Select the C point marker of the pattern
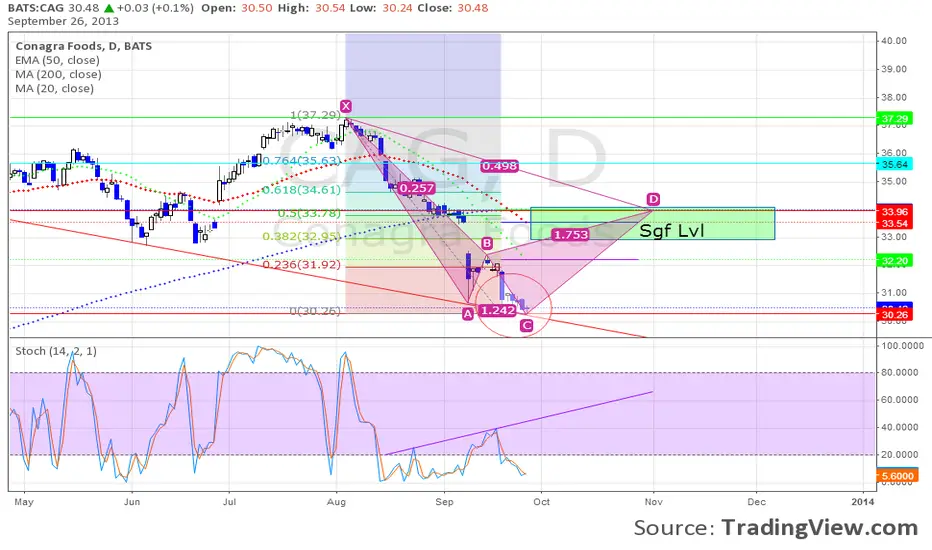 tap(526, 325)
